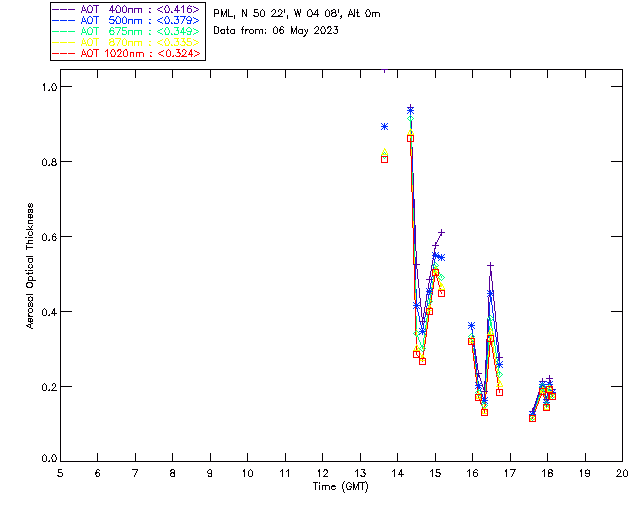640x512 pixels.
Task: Click the AOT 870nm yellow legend entry
Action: point(127,42)
